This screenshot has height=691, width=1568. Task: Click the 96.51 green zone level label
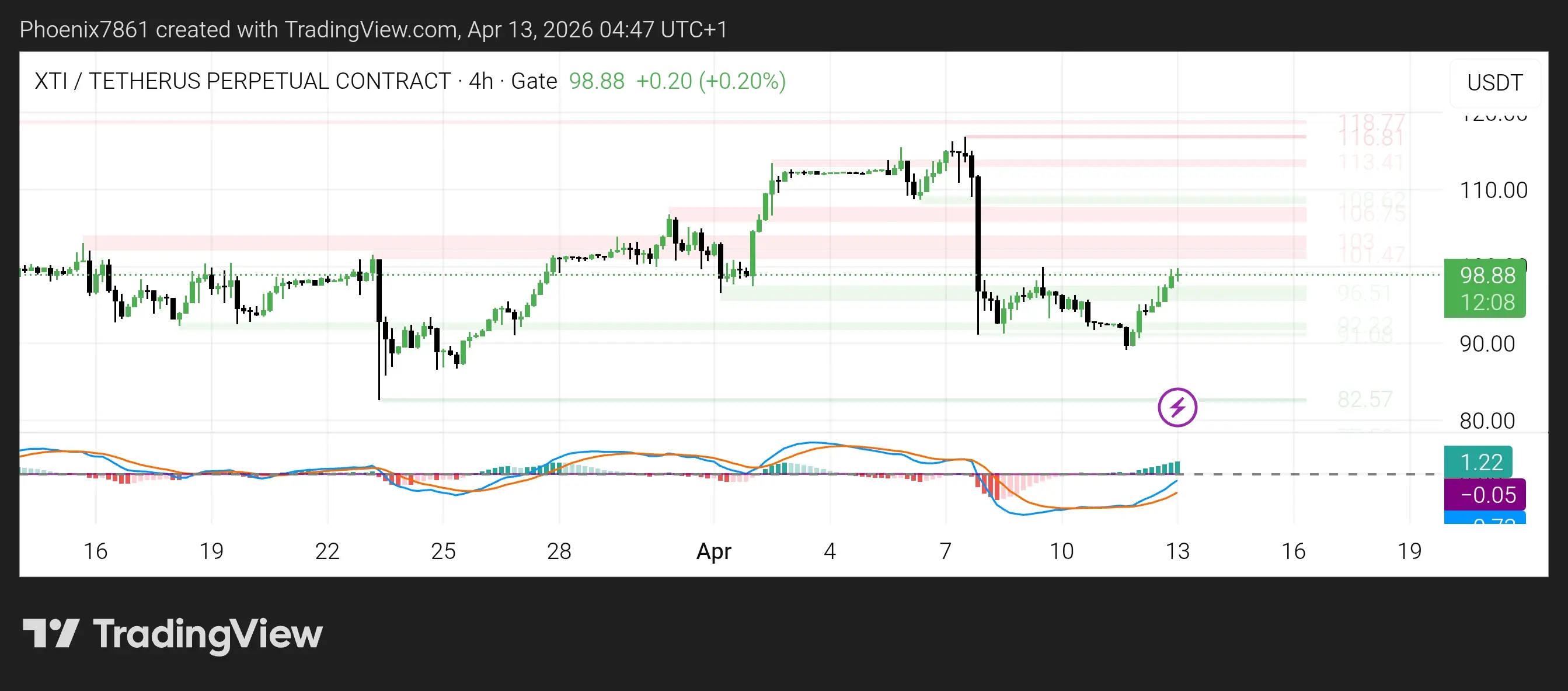pyautogui.click(x=1364, y=293)
